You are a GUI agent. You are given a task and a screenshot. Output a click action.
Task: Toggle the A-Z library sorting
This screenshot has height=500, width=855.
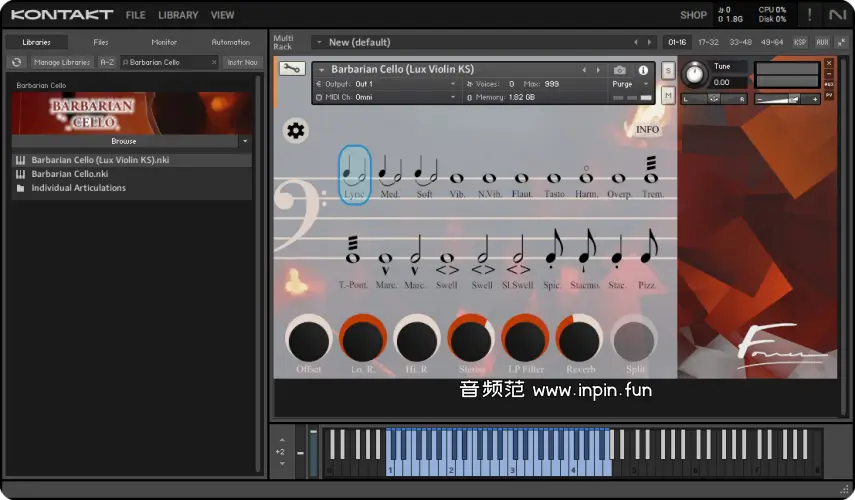[106, 62]
